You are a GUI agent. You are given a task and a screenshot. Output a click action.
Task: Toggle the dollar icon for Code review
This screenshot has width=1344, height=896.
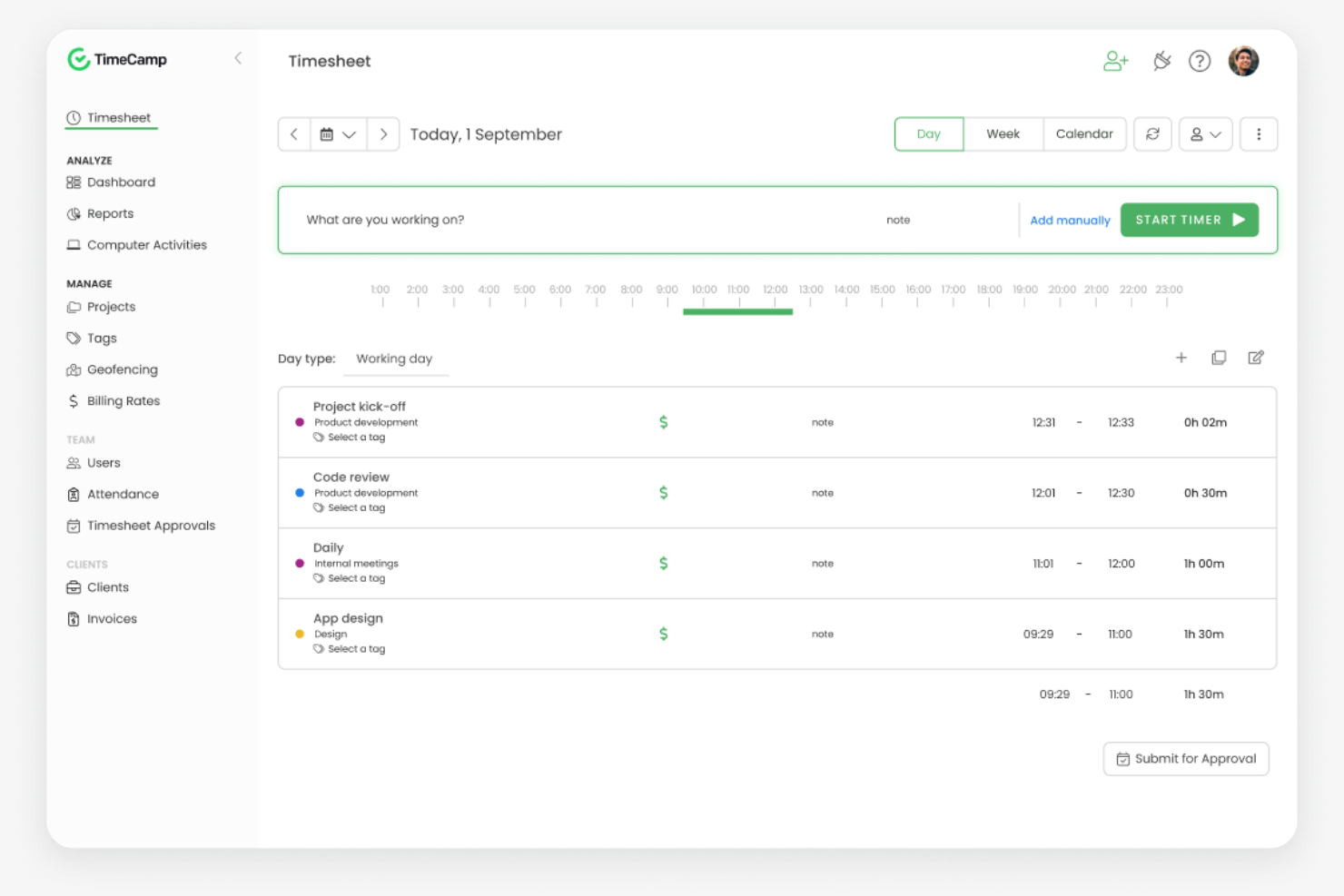664,492
